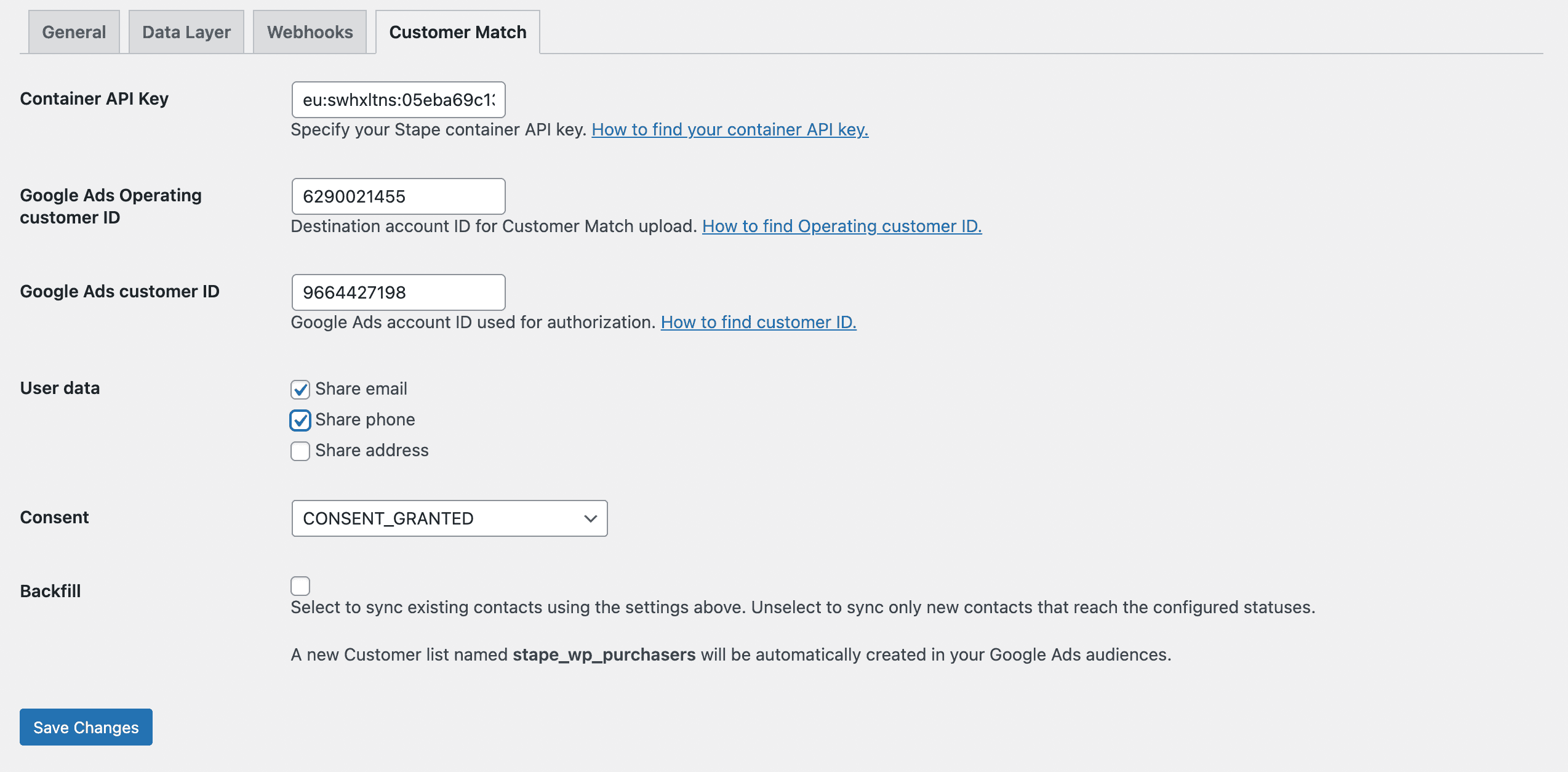Click the Share address label text

point(372,451)
